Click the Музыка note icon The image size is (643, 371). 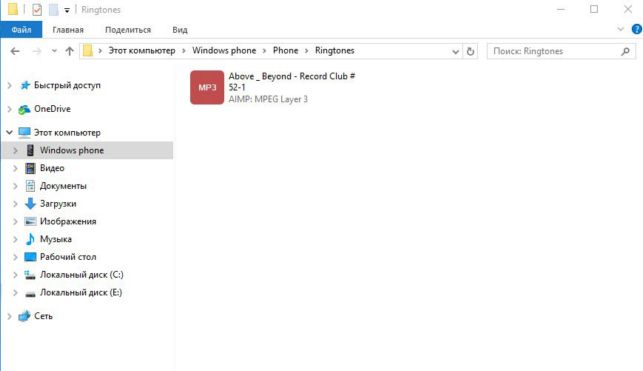(x=30, y=239)
